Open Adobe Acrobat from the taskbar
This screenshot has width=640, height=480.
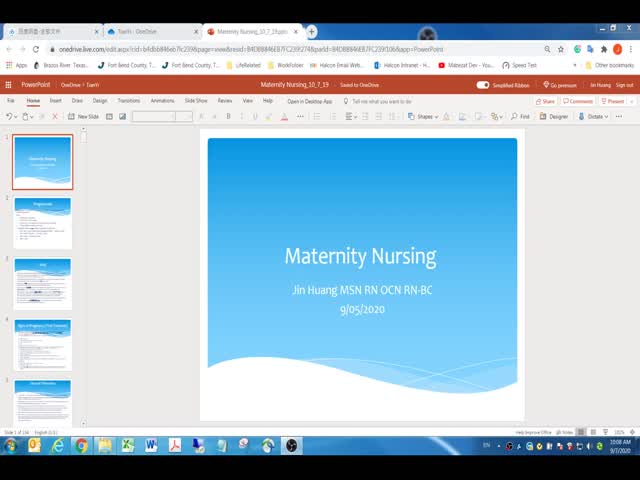175,446
